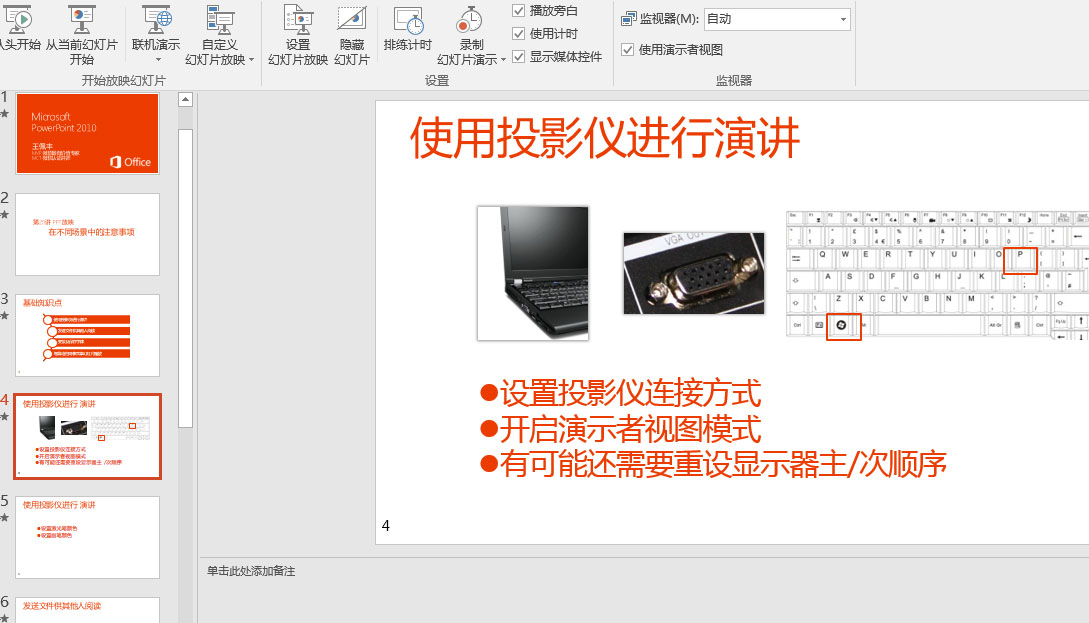The width and height of the screenshot is (1089, 623).
Task: Open 设置幻灯片放映 setup dialog
Action: (x=298, y=35)
